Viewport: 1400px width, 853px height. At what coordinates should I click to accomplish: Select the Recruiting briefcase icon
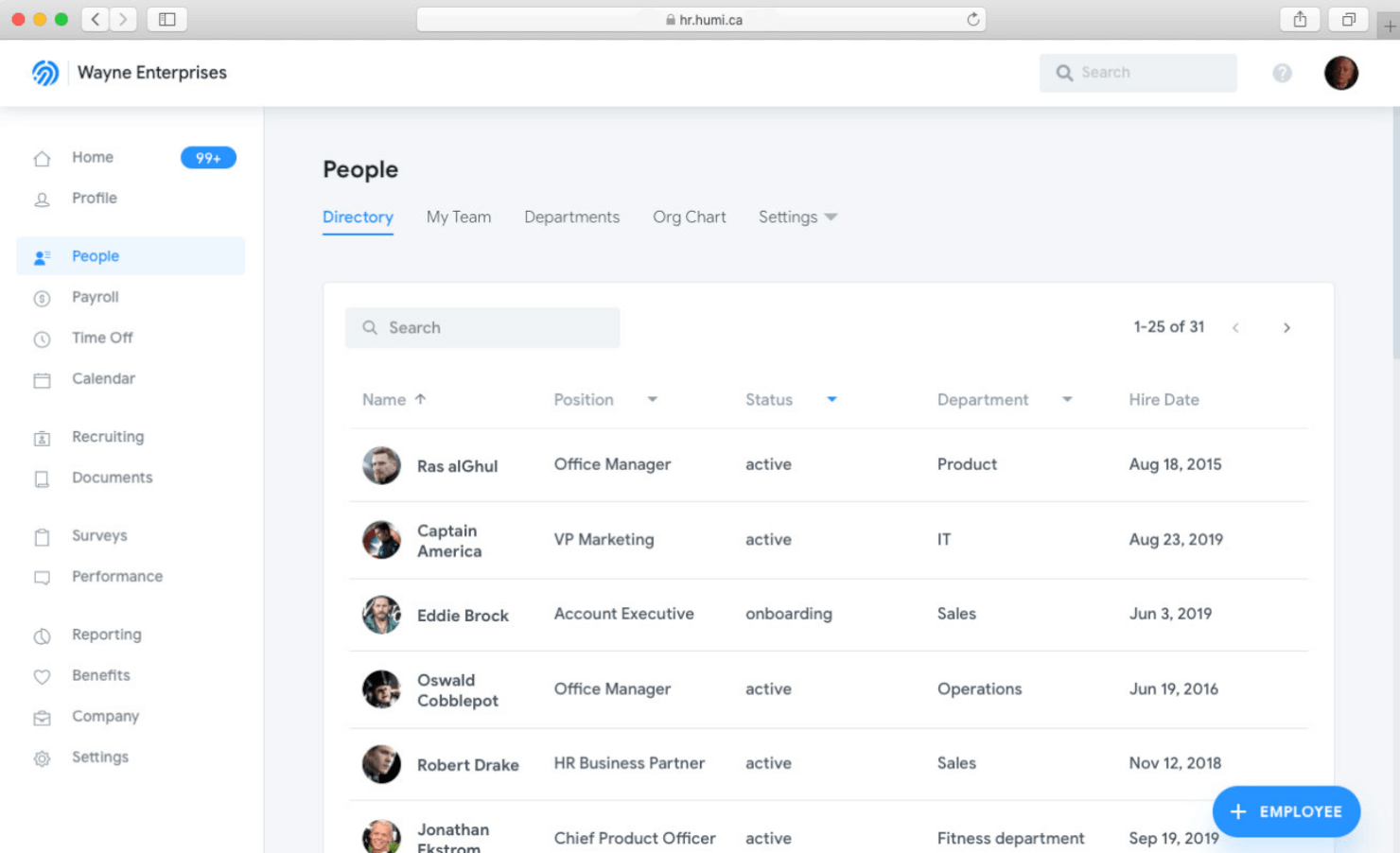pyautogui.click(x=42, y=437)
